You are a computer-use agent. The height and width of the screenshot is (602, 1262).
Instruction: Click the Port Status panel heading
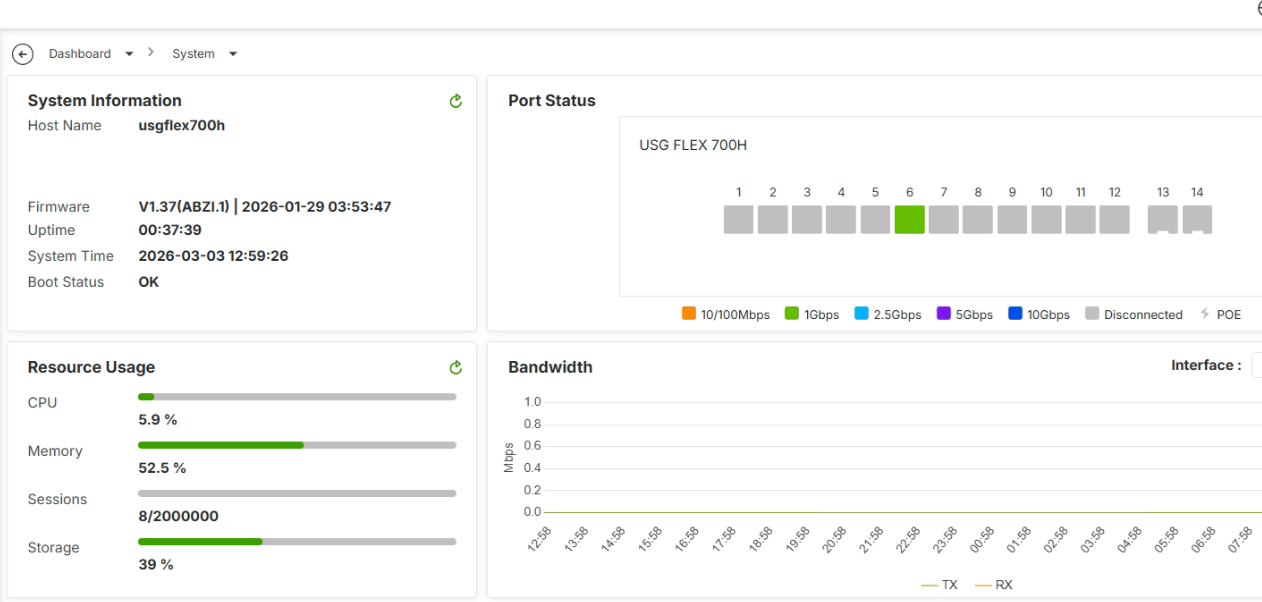click(x=552, y=101)
